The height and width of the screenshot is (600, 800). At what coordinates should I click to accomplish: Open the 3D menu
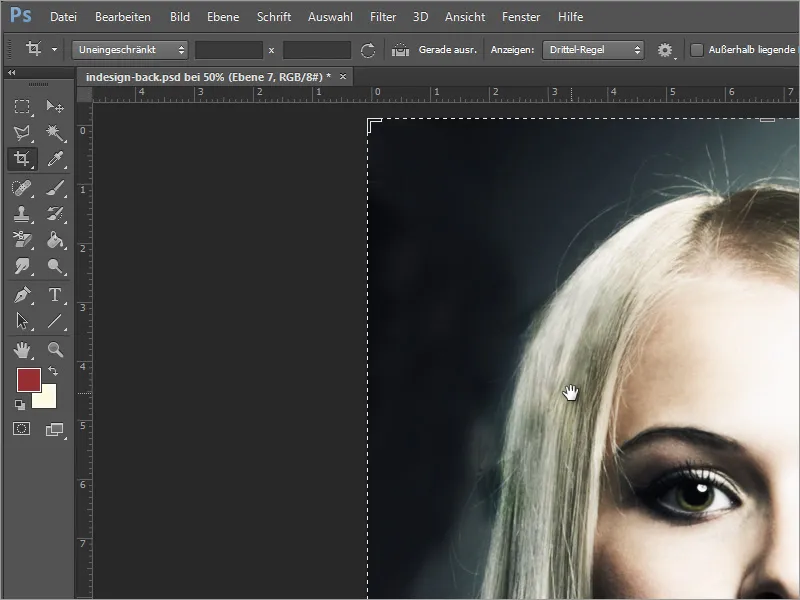click(x=420, y=17)
